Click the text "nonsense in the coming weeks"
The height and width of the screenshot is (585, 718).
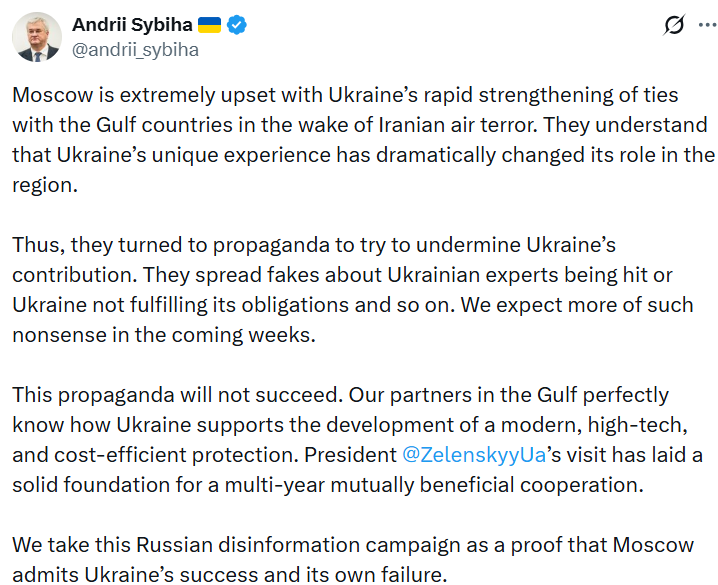[164, 335]
